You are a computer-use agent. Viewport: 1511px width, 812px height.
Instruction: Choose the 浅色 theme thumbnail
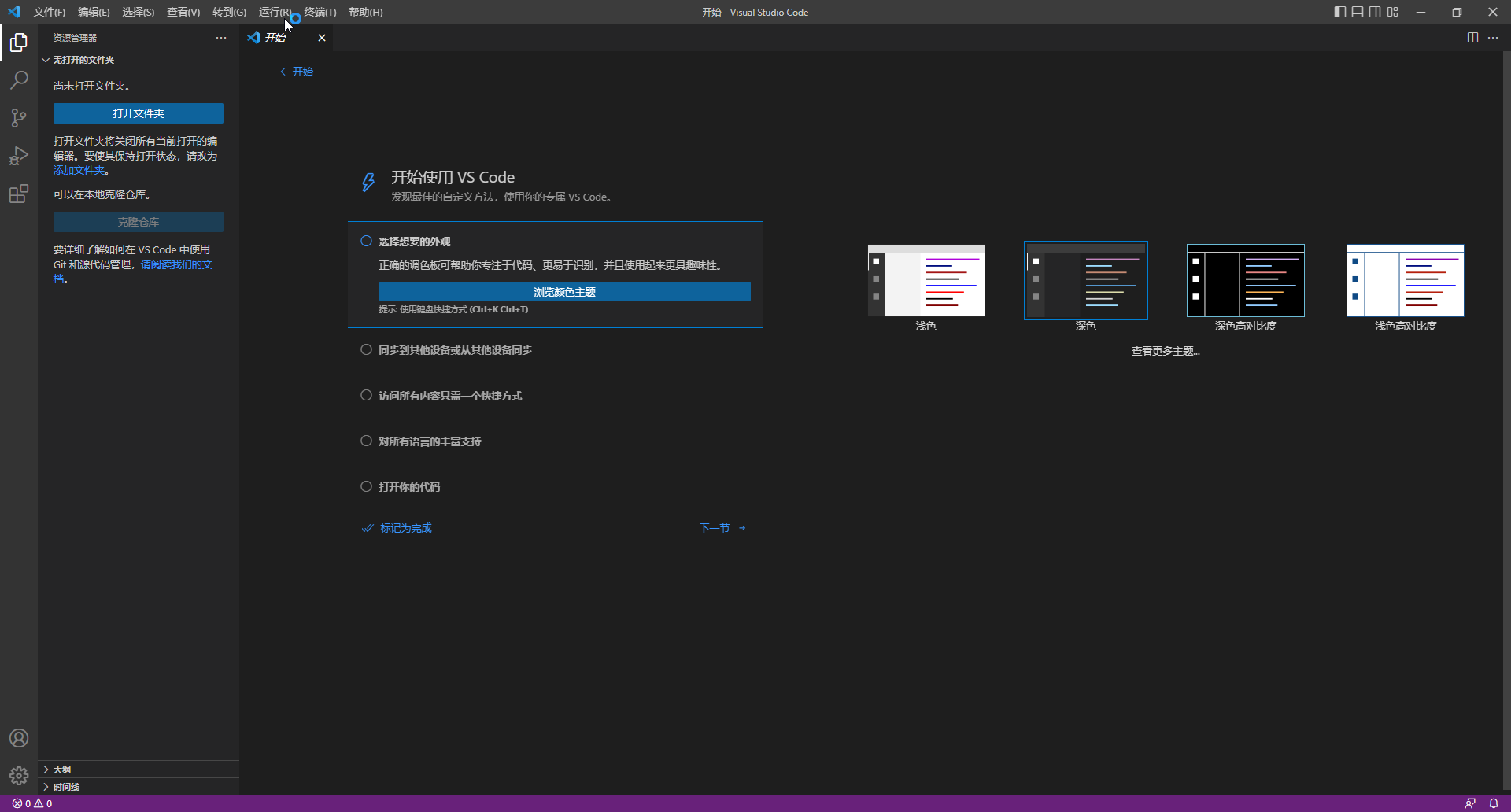[x=925, y=281]
